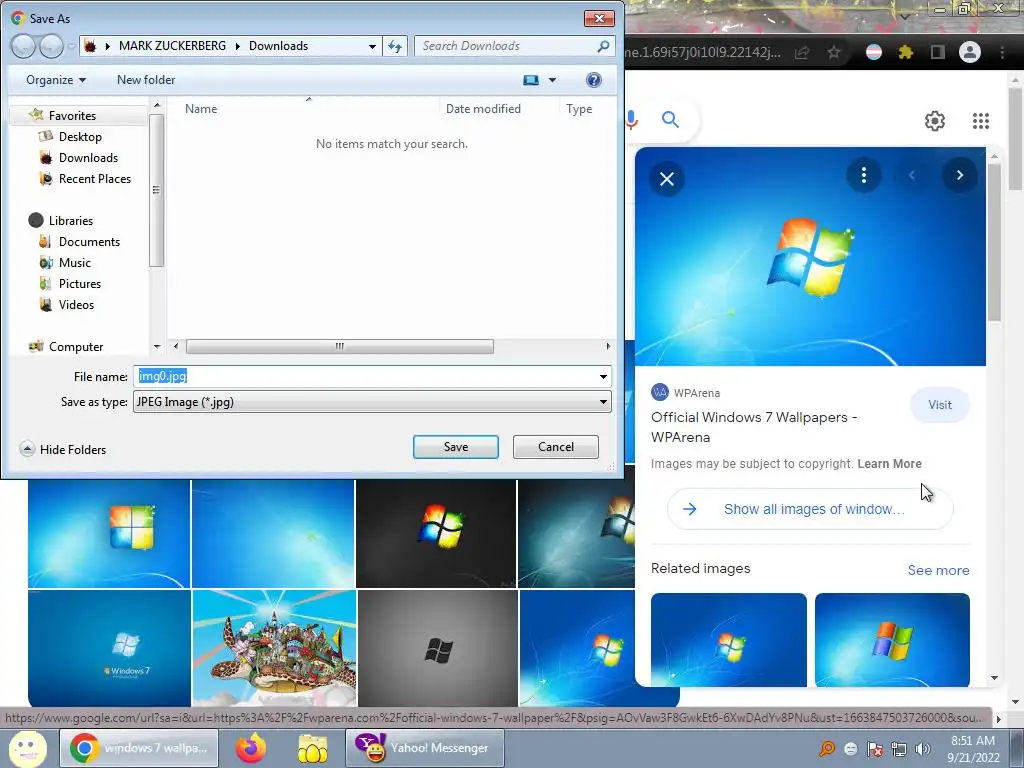
Task: Click New folder in the dialog toolbar
Action: 146,80
